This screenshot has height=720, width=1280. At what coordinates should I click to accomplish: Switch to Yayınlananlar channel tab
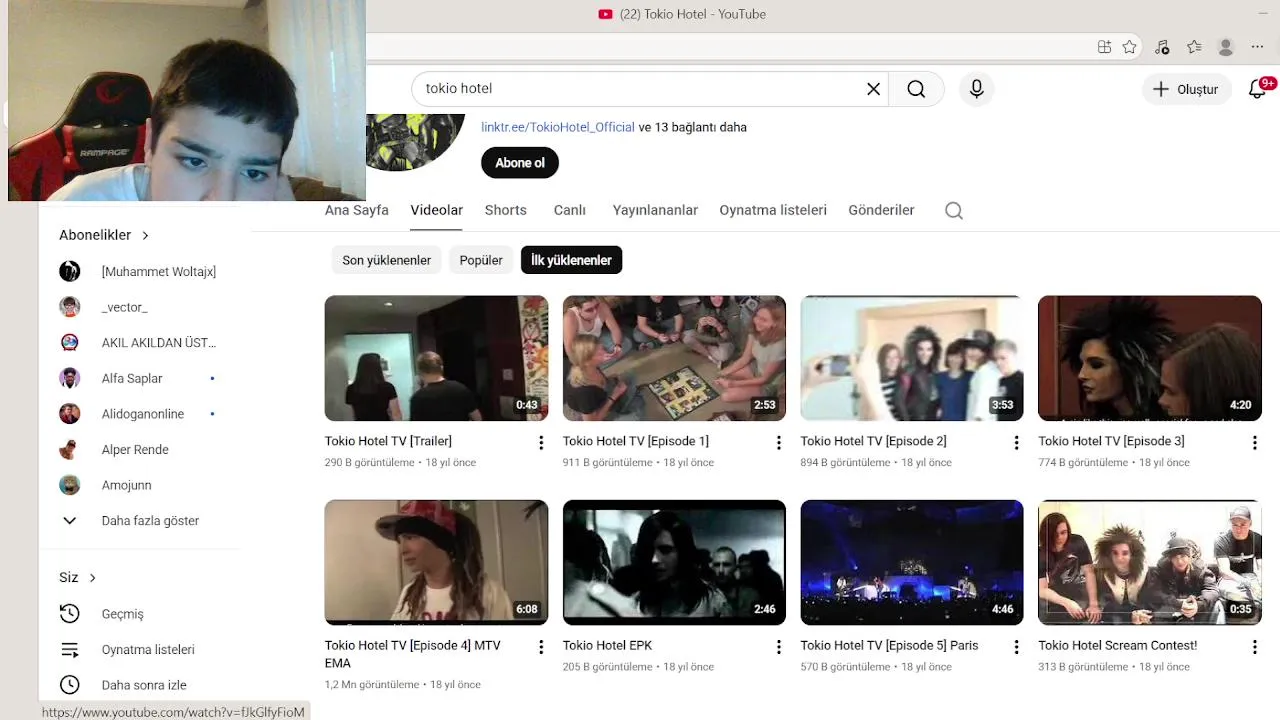655,210
